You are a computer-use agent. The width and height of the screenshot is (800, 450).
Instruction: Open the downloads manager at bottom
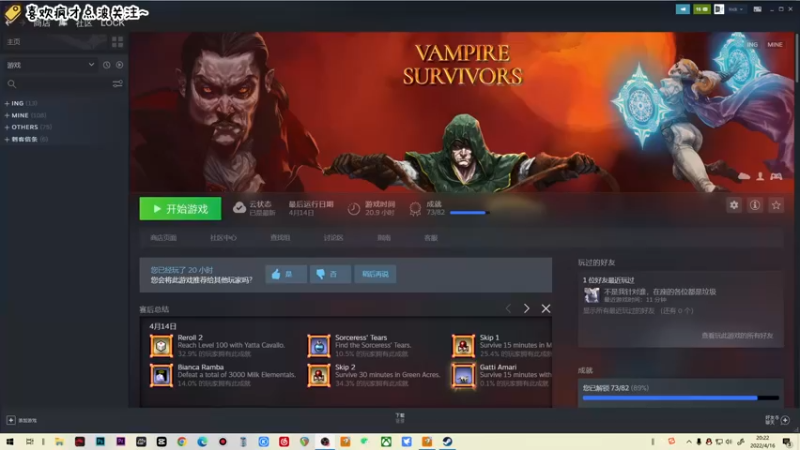[x=400, y=418]
